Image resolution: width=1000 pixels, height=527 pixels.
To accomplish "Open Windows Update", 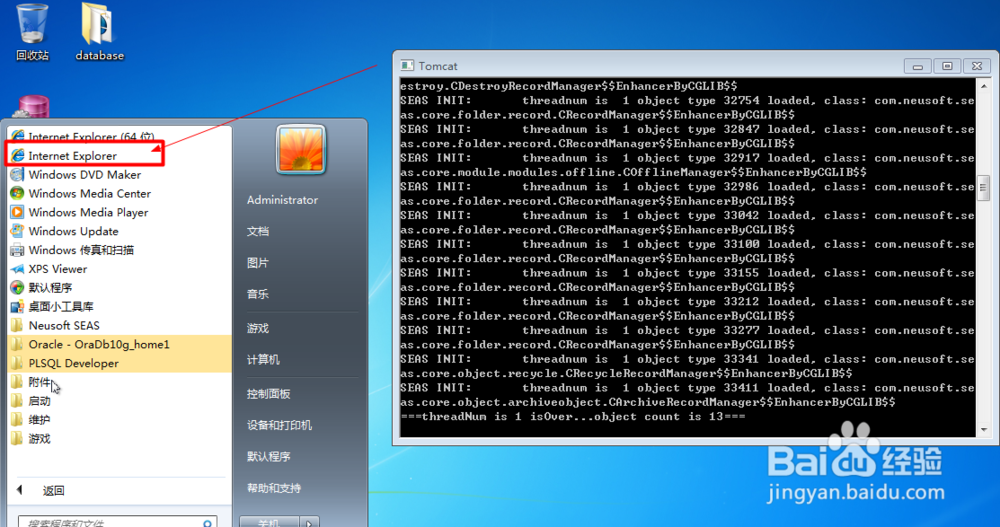I will tap(73, 231).
